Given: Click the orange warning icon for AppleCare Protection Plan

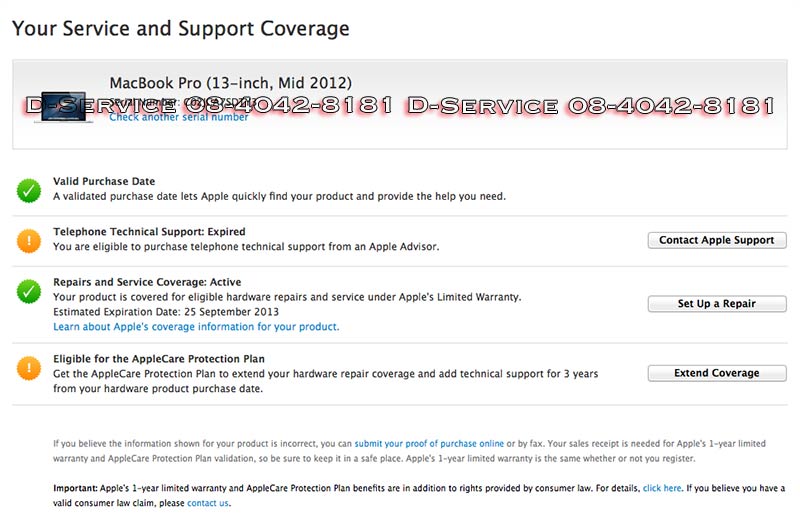Looking at the screenshot, I should click(29, 368).
